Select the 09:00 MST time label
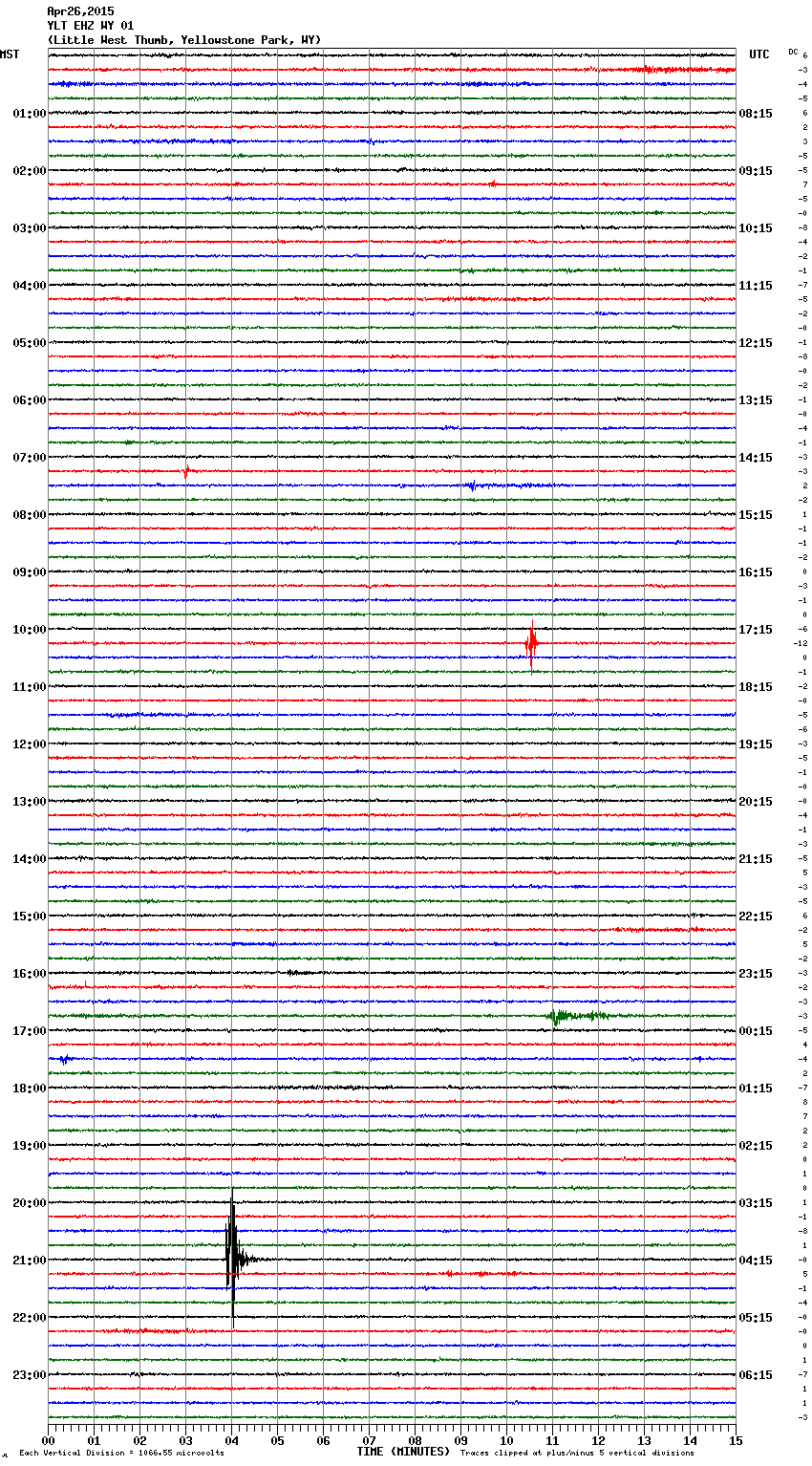812x1466 pixels. click(30, 572)
